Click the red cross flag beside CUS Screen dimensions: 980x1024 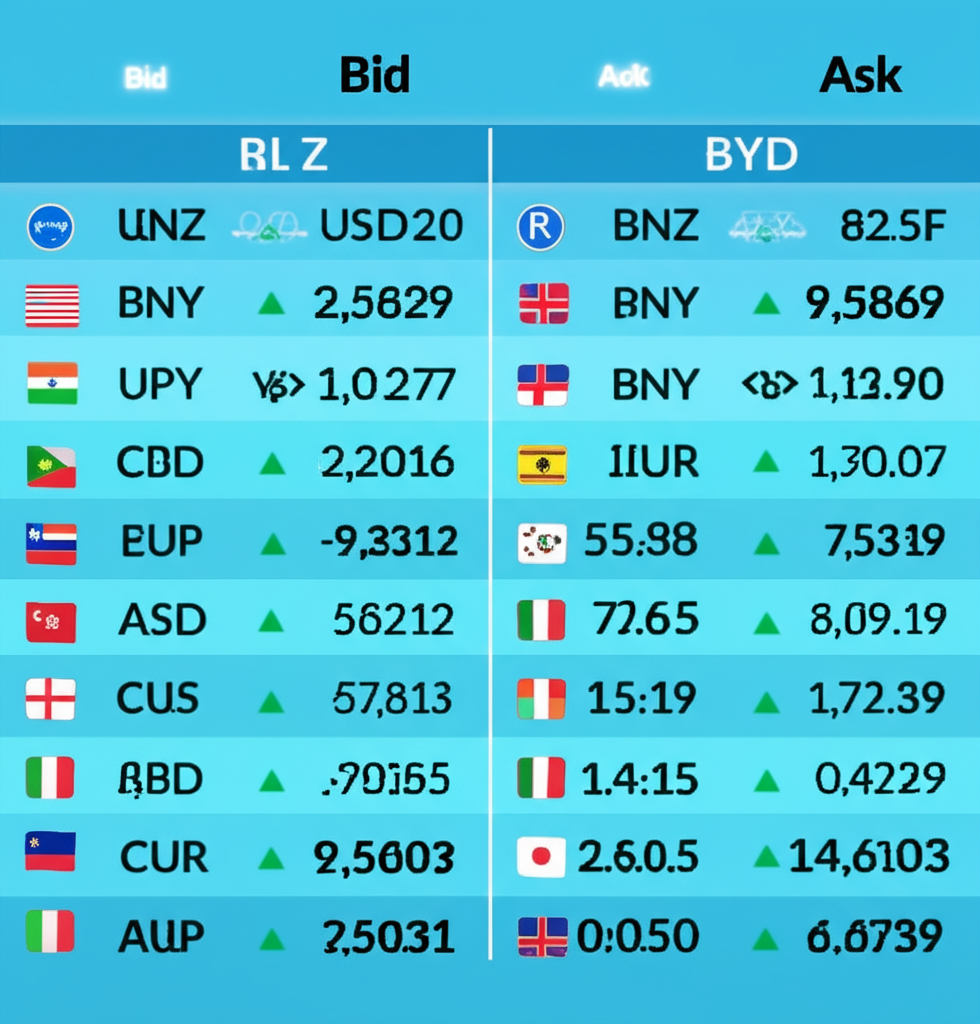coord(50,699)
